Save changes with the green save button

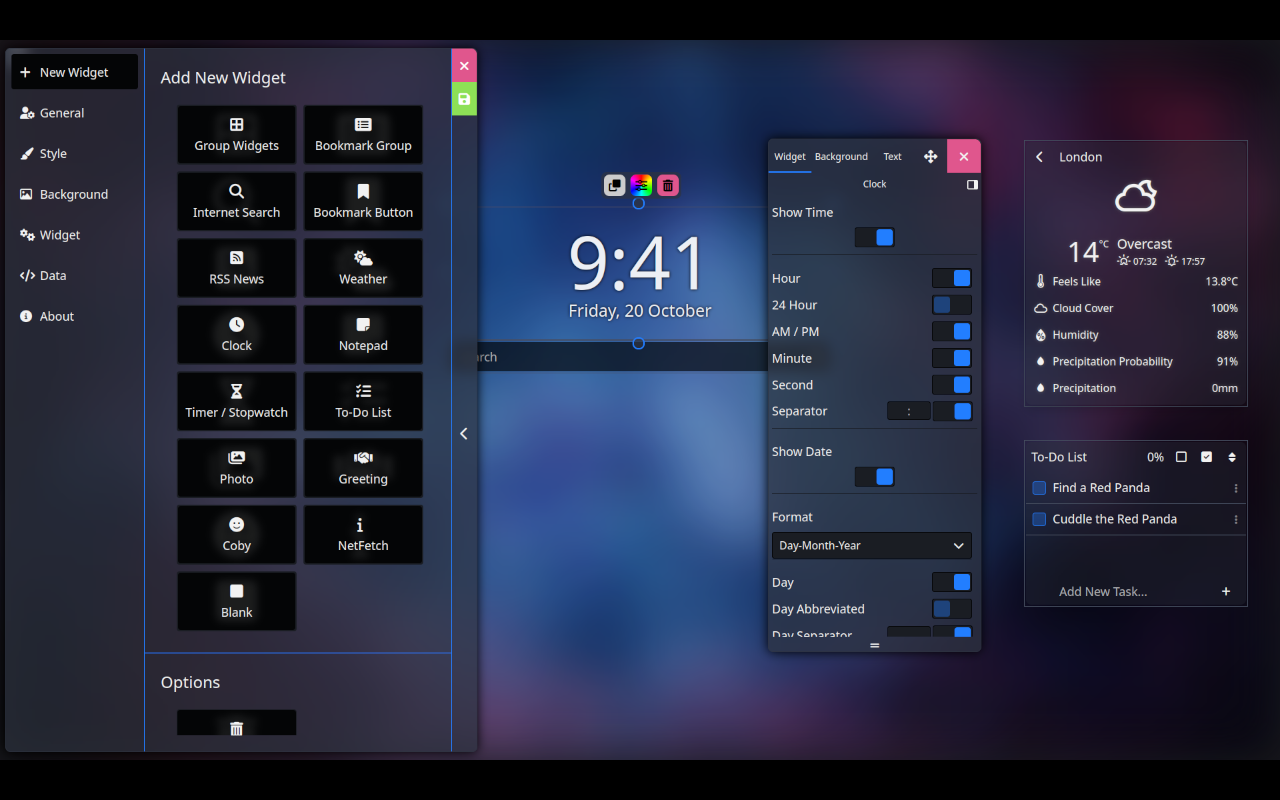(x=463, y=99)
